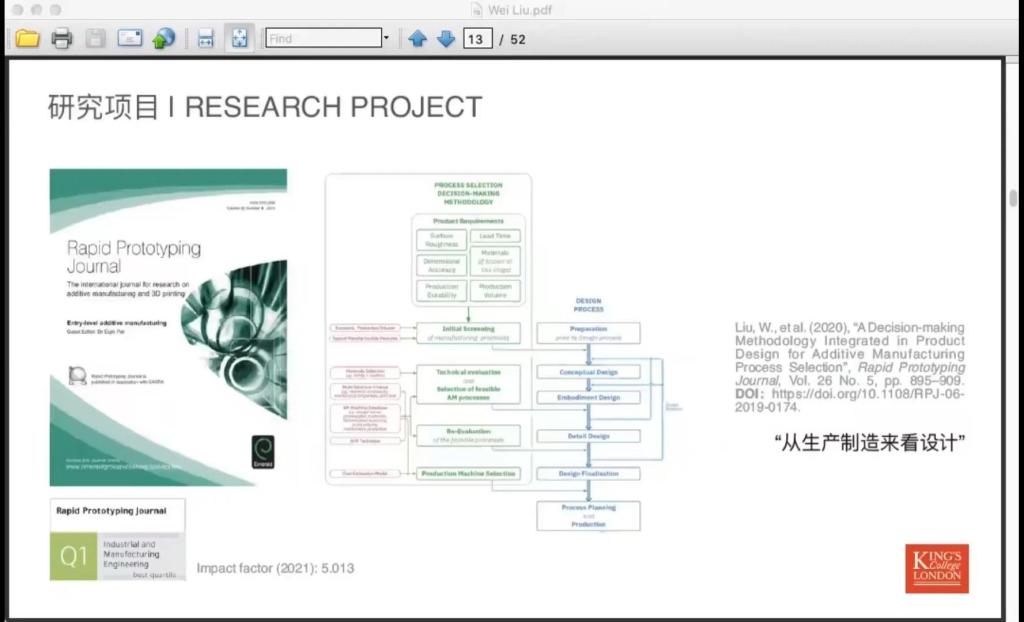Click the Save floppy disk icon
This screenshot has height=622, width=1024.
(x=95, y=39)
